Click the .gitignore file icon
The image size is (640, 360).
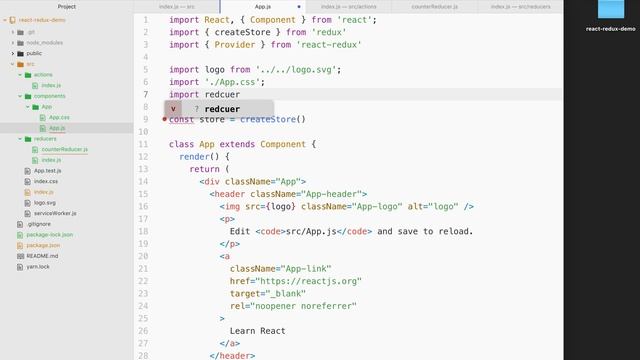click(20, 224)
